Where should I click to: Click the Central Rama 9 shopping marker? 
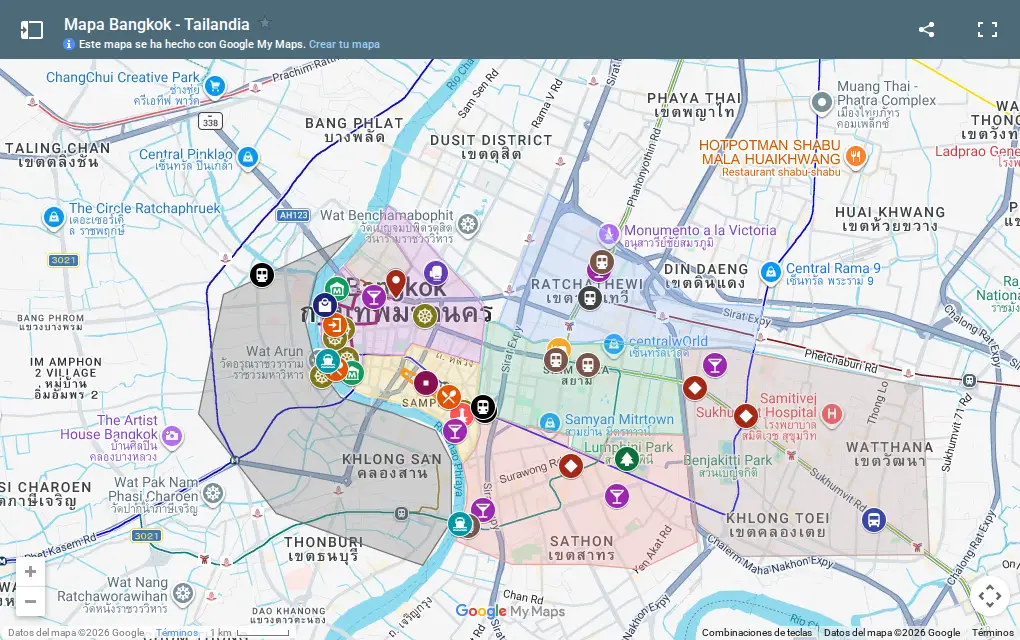click(x=771, y=272)
